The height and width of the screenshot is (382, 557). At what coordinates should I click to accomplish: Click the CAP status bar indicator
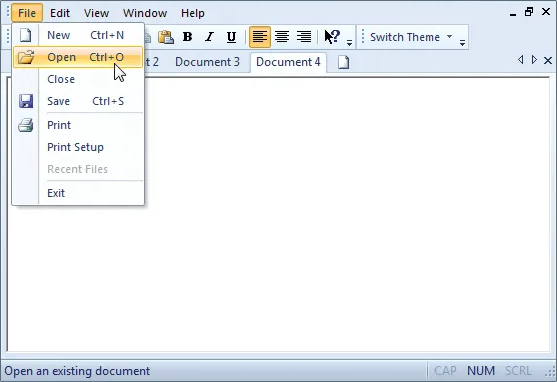pyautogui.click(x=445, y=371)
